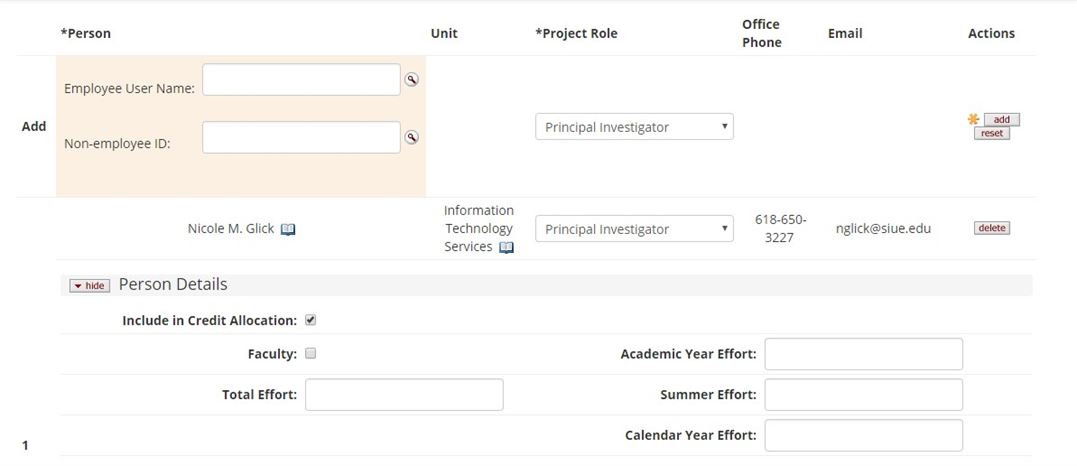Image resolution: width=1077 pixels, height=466 pixels.
Task: Click the orange asterisk beside add button
Action: [x=973, y=119]
